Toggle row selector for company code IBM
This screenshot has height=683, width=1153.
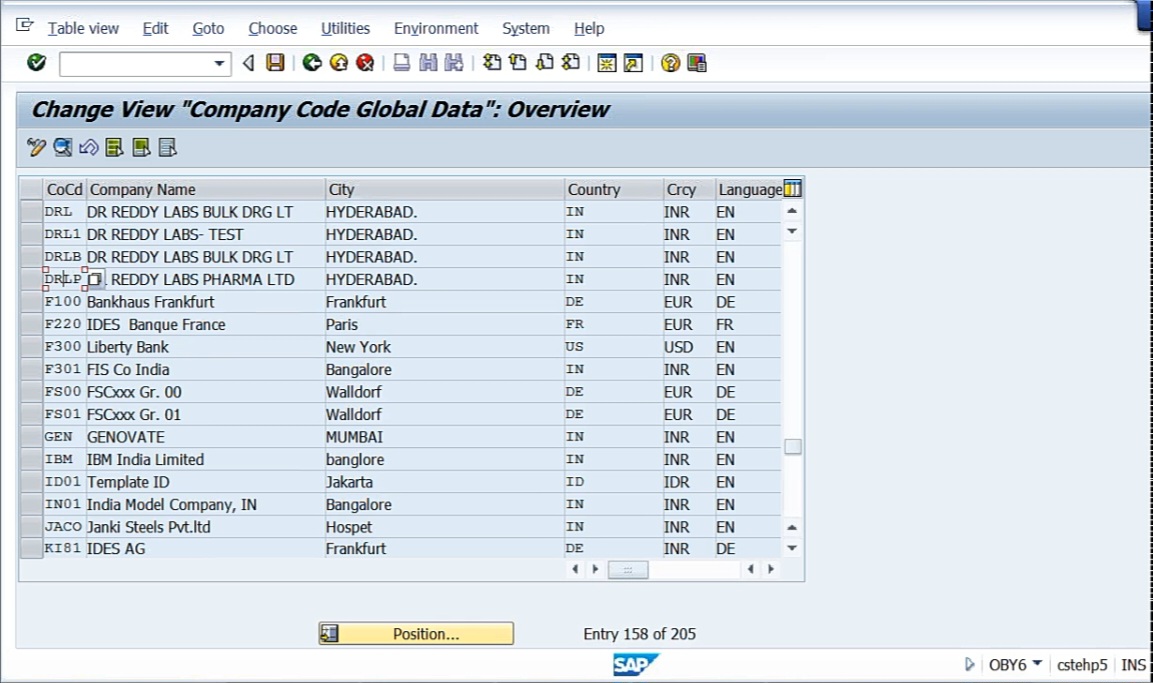coord(31,459)
